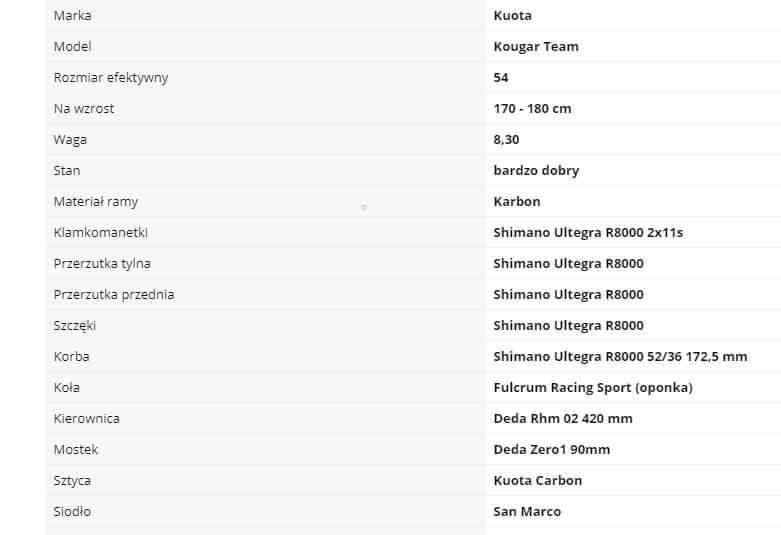Click the bardzo dobry condition value
This screenshot has width=781, height=535.
536,171
